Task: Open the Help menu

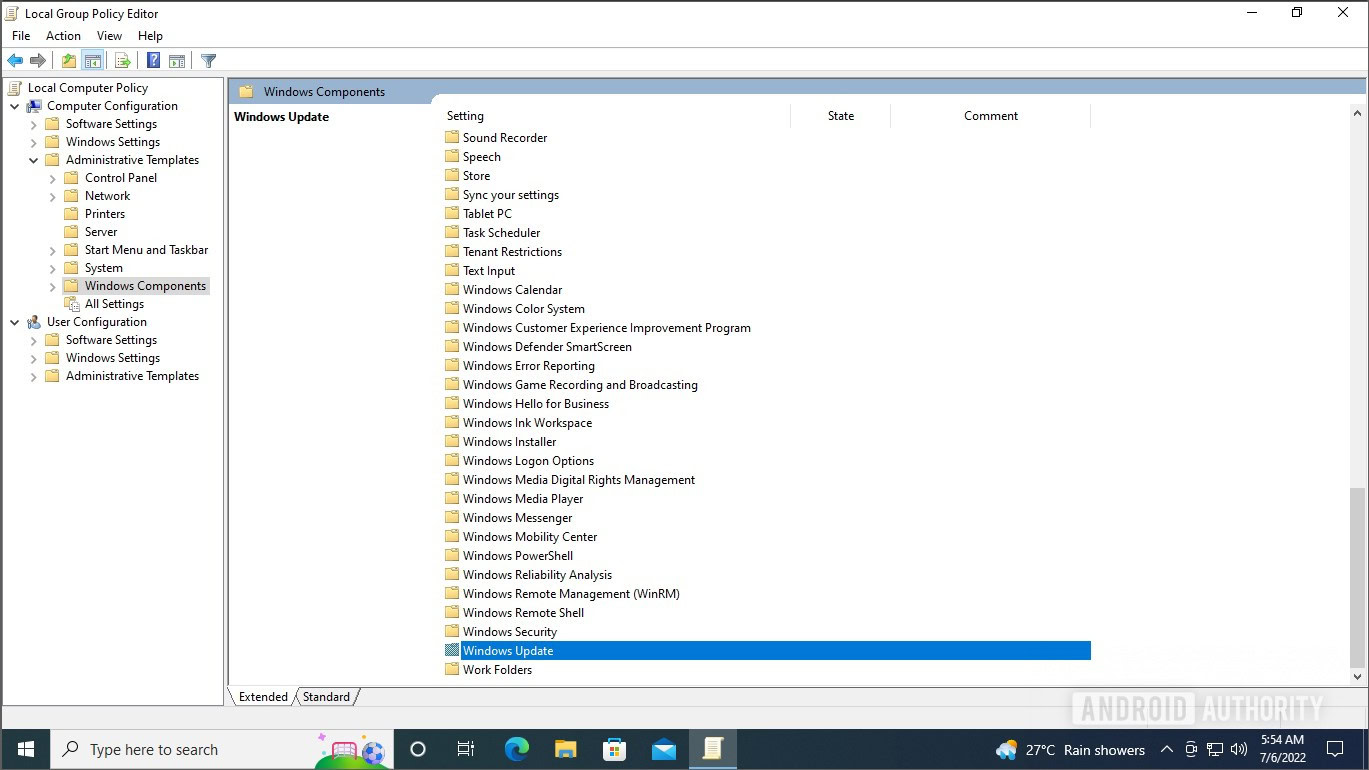Action: (x=150, y=36)
